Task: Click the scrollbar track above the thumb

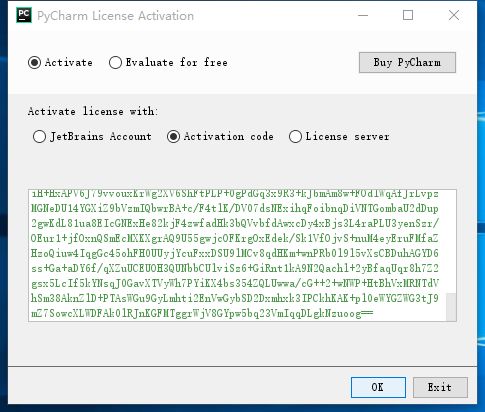Action: (x=451, y=242)
